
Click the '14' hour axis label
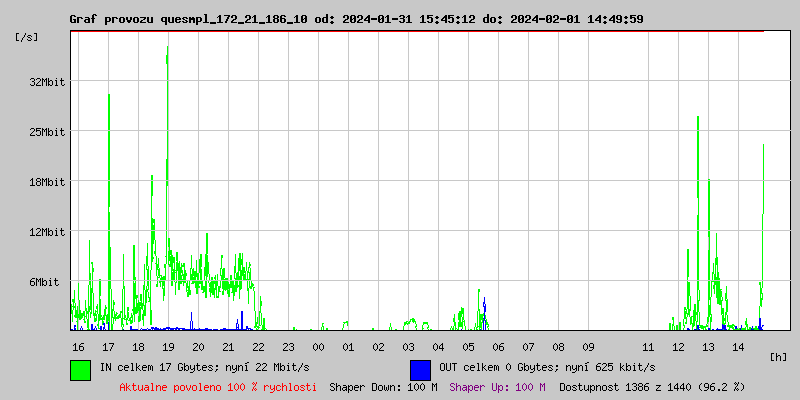click(738, 347)
